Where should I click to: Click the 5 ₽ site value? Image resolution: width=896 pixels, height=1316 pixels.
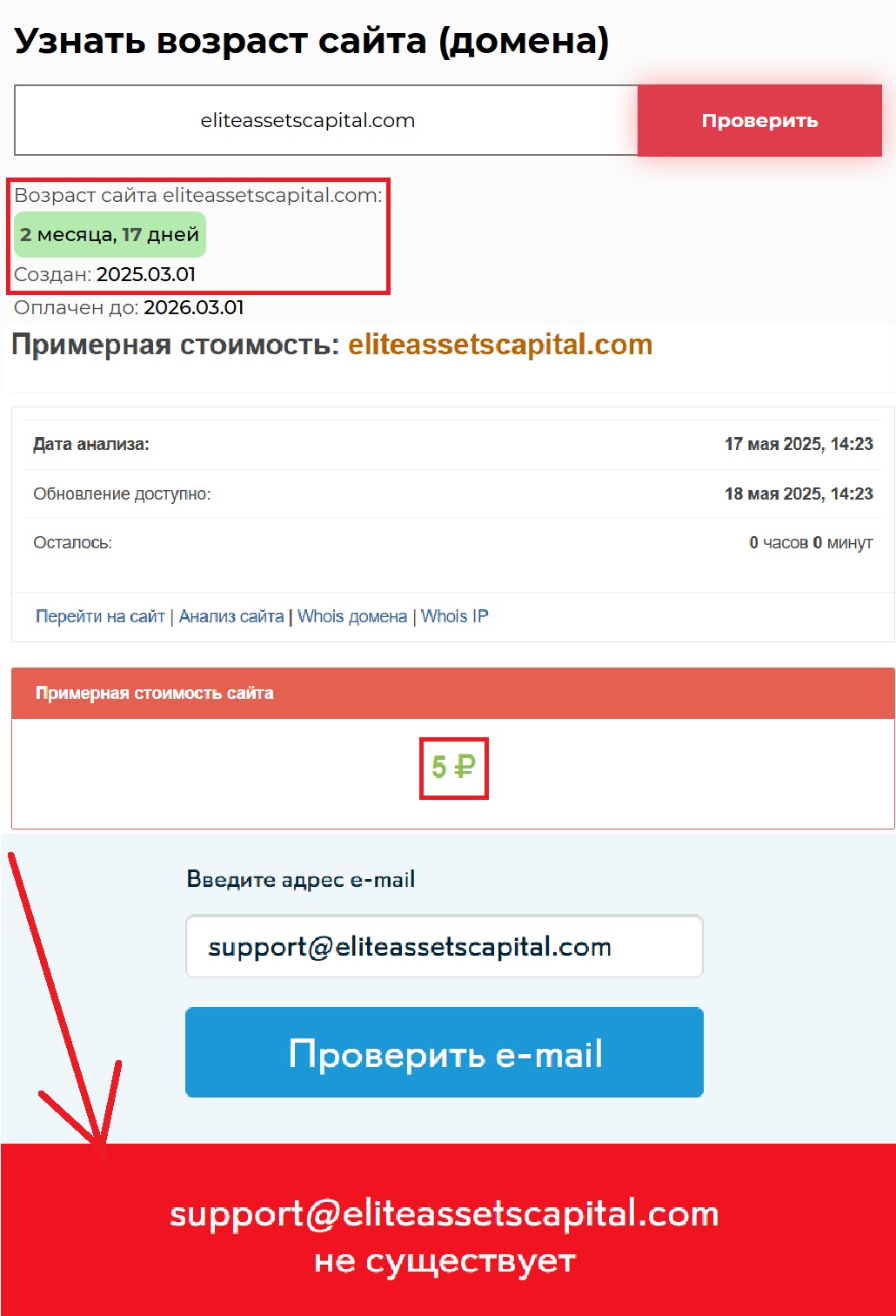454,768
